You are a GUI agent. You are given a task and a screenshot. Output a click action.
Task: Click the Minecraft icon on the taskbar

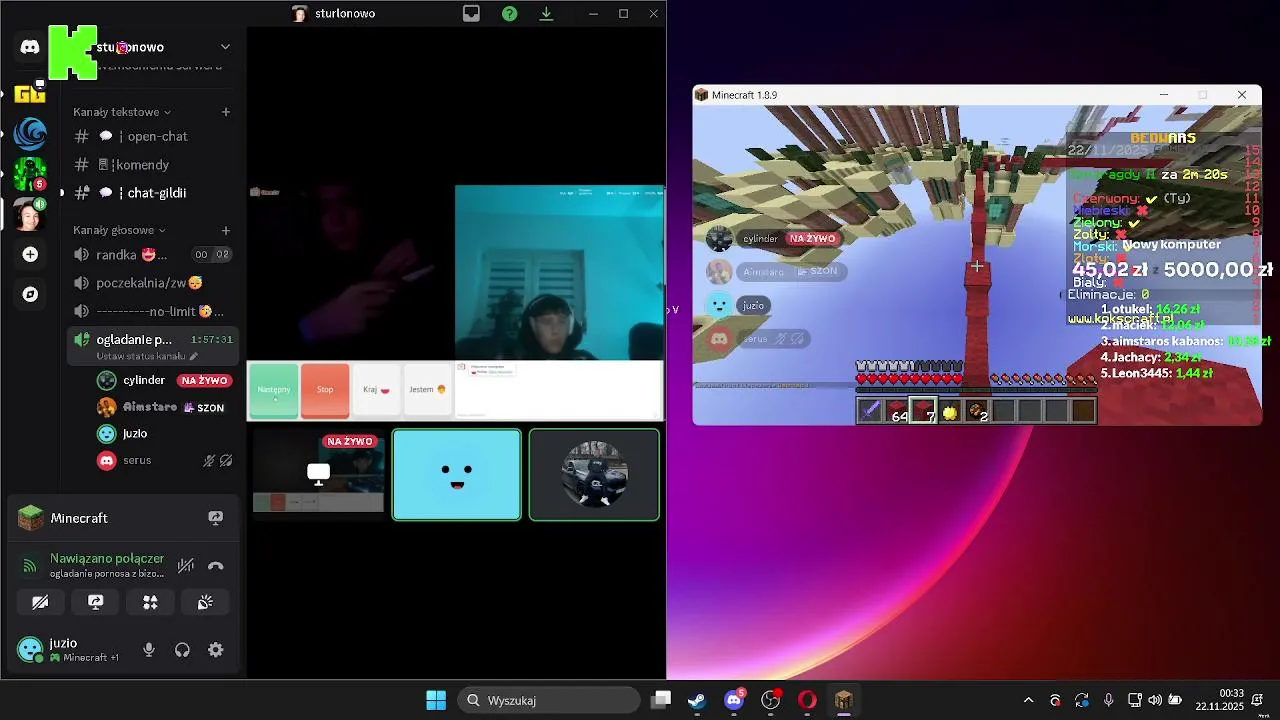coord(844,700)
